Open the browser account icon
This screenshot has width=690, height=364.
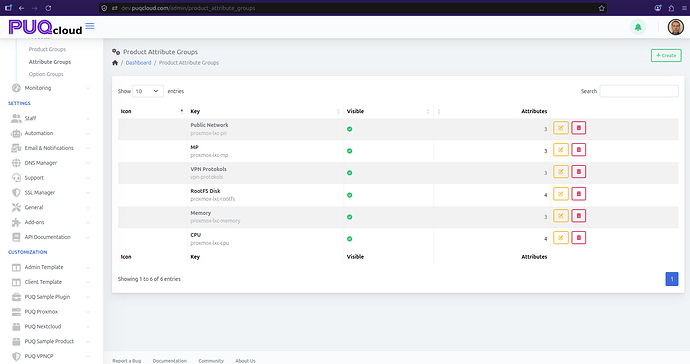tap(658, 8)
